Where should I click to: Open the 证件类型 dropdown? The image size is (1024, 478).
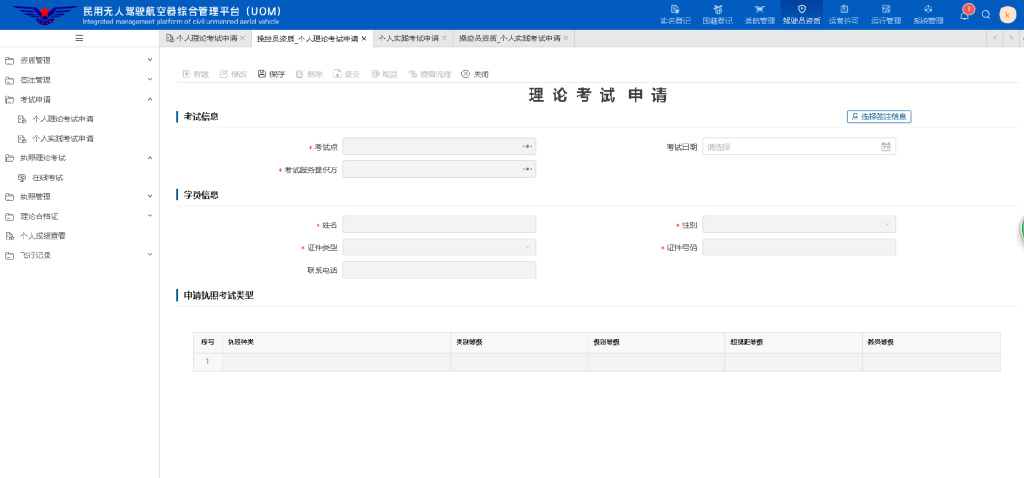(x=439, y=247)
